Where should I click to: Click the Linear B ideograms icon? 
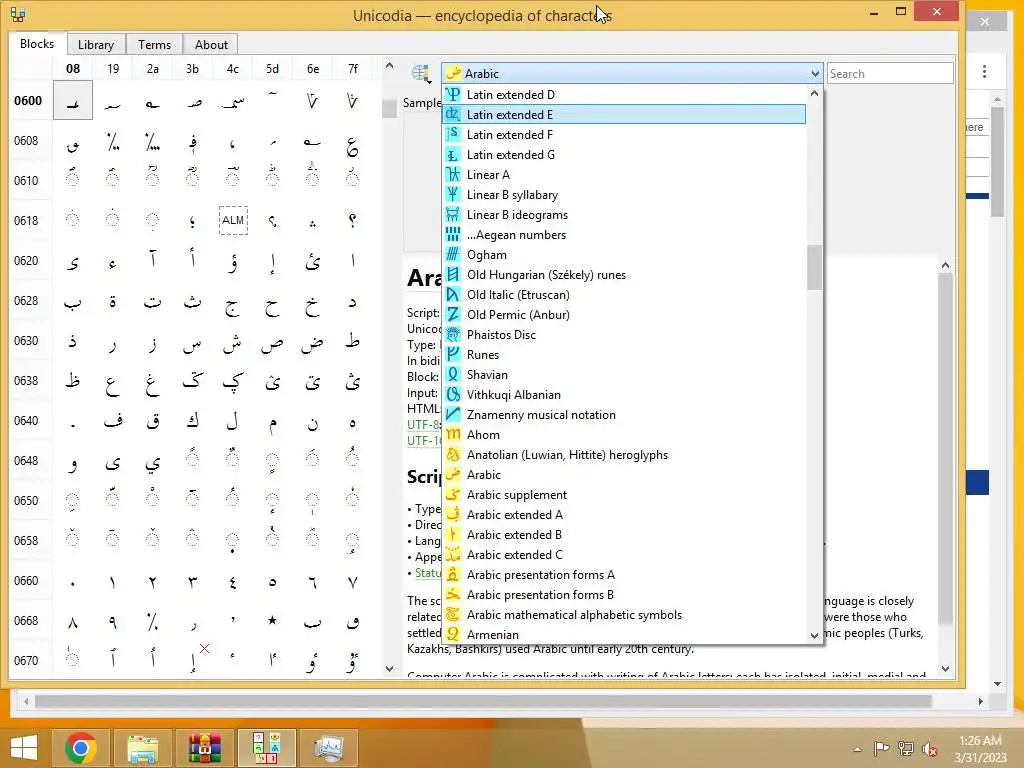pyautogui.click(x=453, y=215)
